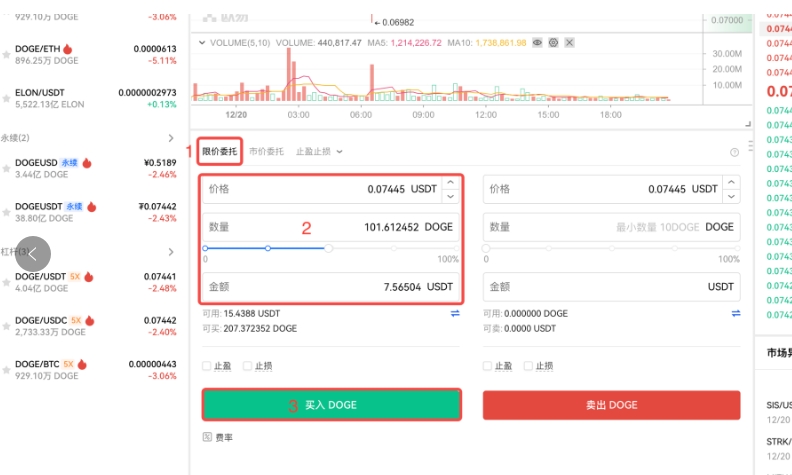Decrease the sell price with the down arrow
Image resolution: width=792 pixels, height=475 pixels.
(x=731, y=196)
